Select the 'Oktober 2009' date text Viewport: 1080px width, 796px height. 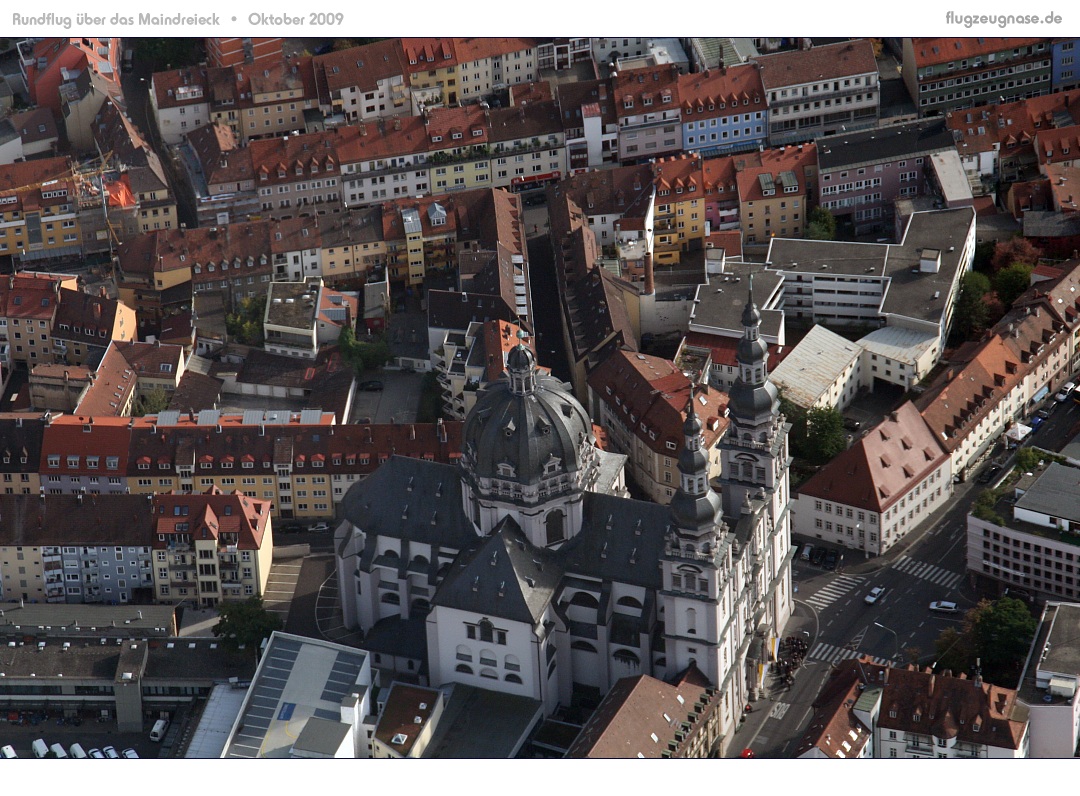pos(295,19)
